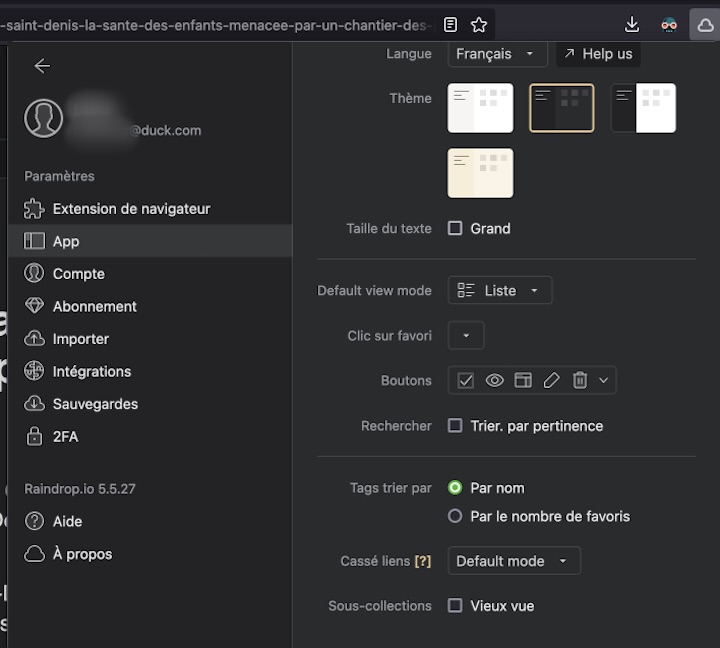Open the Aide help link
The image size is (720, 648).
coord(67,521)
